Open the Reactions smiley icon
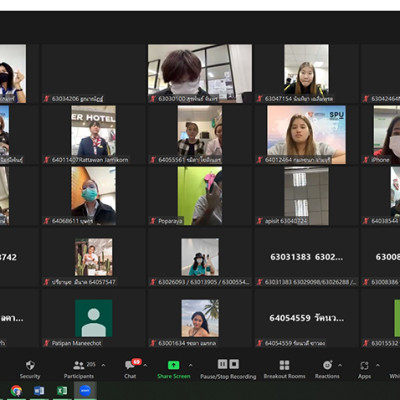The image size is (400, 400). [328, 365]
